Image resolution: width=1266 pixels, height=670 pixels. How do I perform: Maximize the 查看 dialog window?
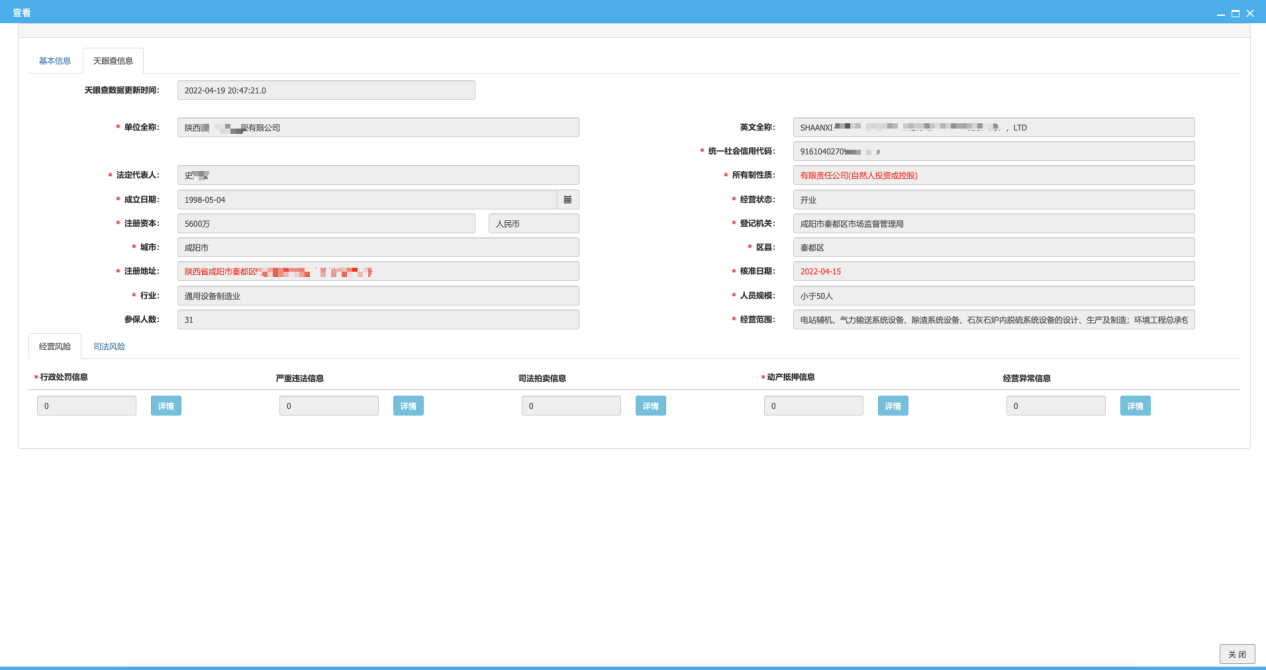pos(1235,13)
